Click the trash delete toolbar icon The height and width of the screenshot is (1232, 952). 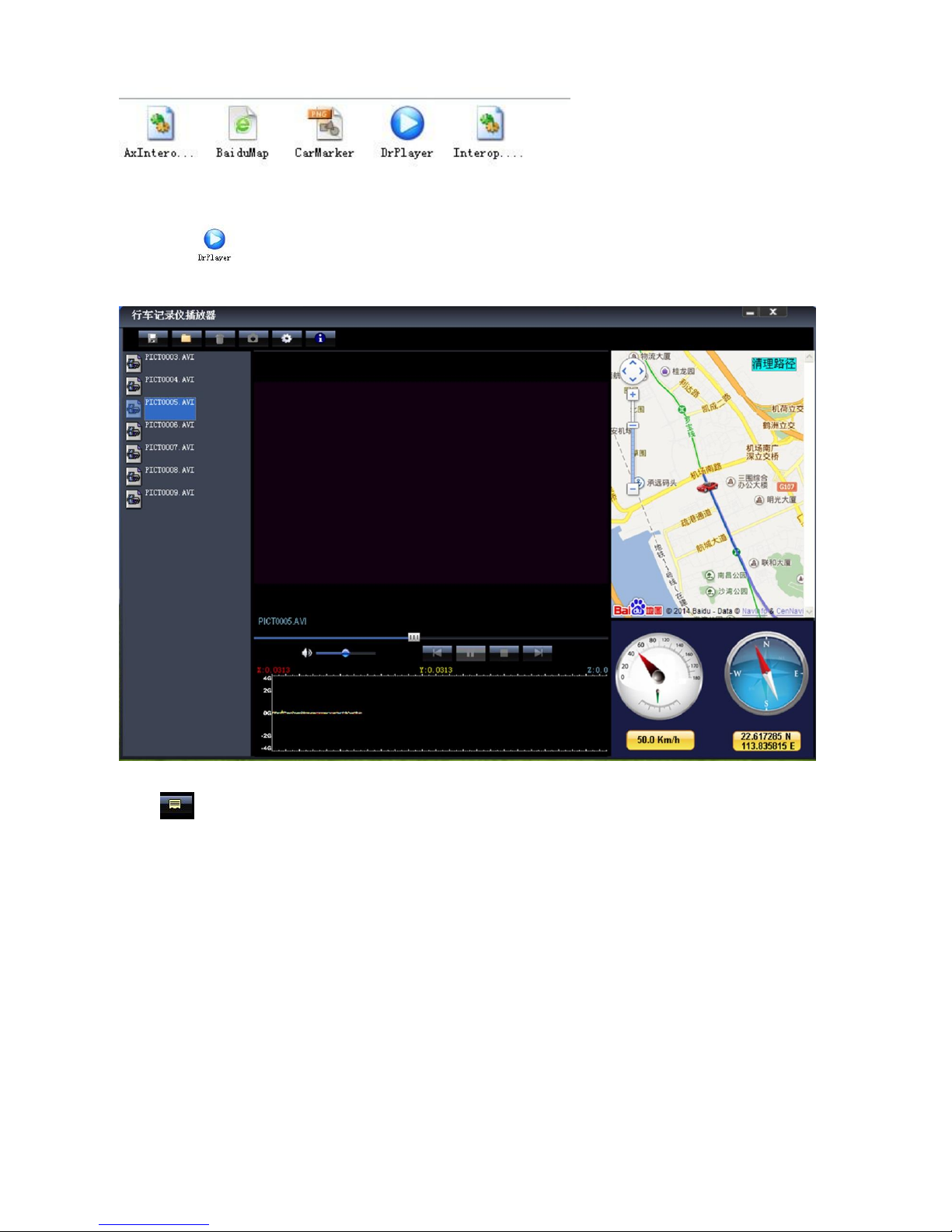pos(220,338)
